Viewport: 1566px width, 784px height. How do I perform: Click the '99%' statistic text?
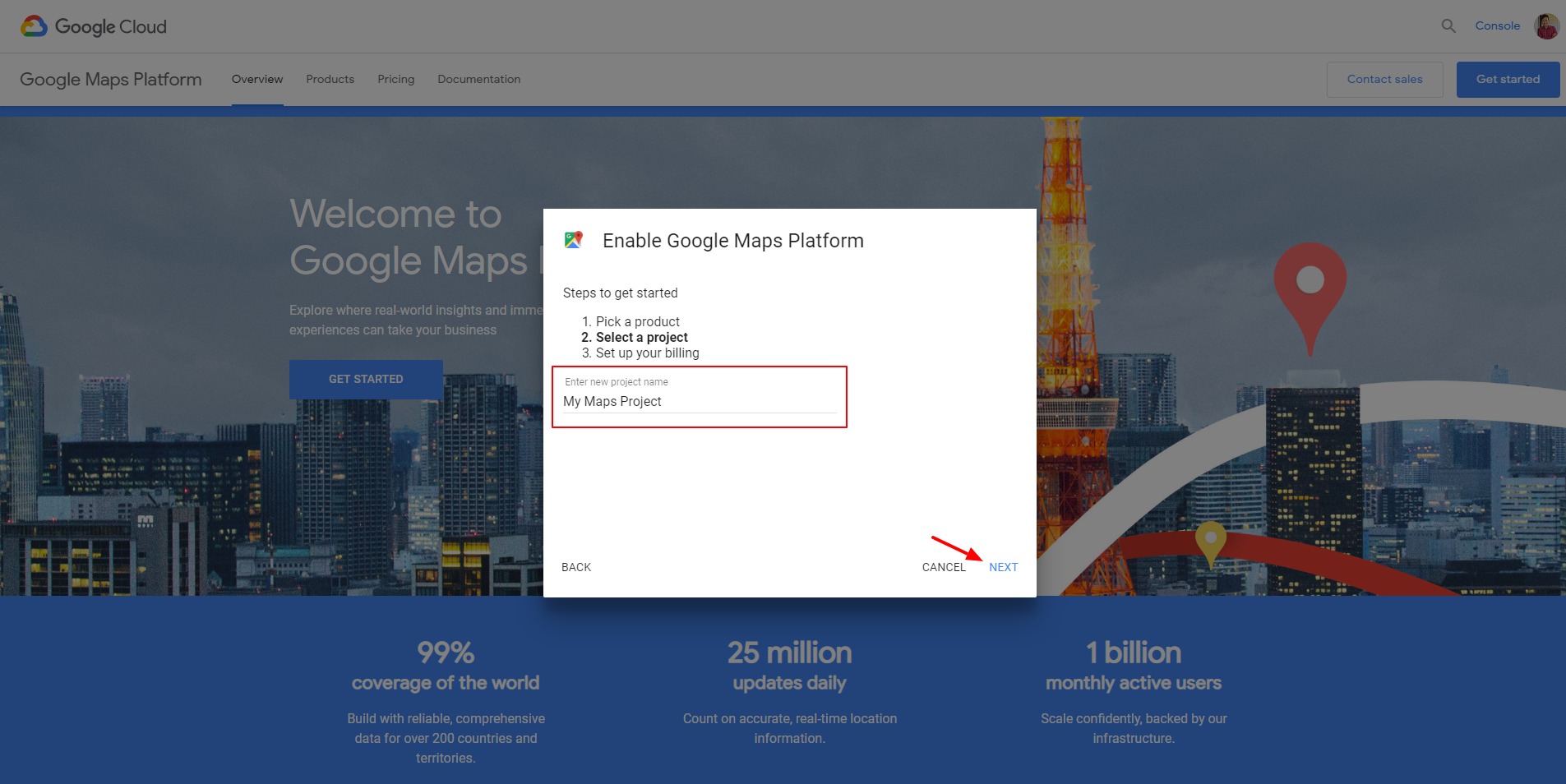446,653
